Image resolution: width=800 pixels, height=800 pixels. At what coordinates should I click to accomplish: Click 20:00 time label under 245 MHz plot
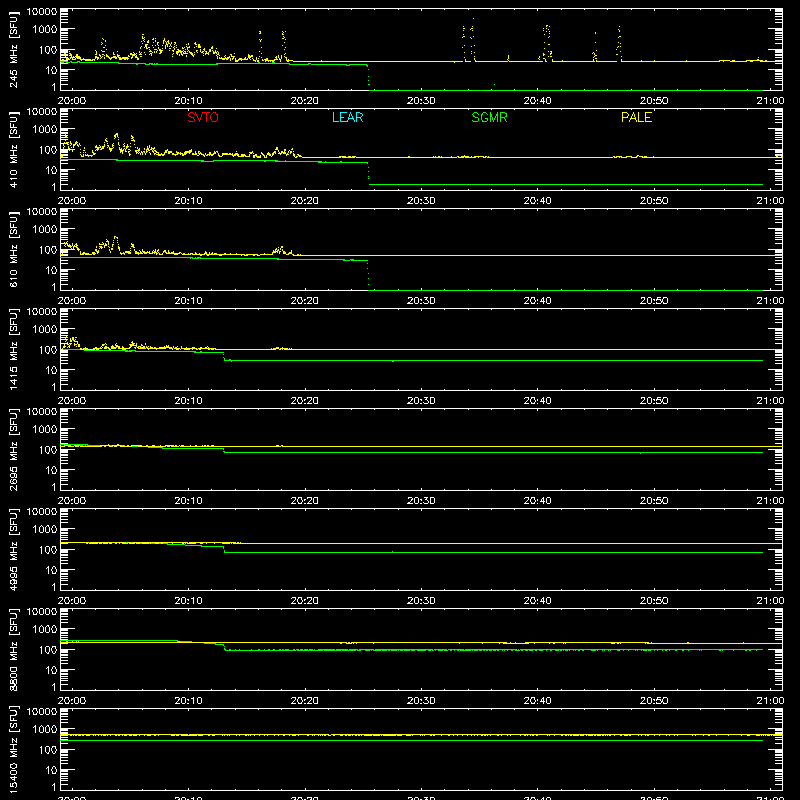tap(71, 101)
